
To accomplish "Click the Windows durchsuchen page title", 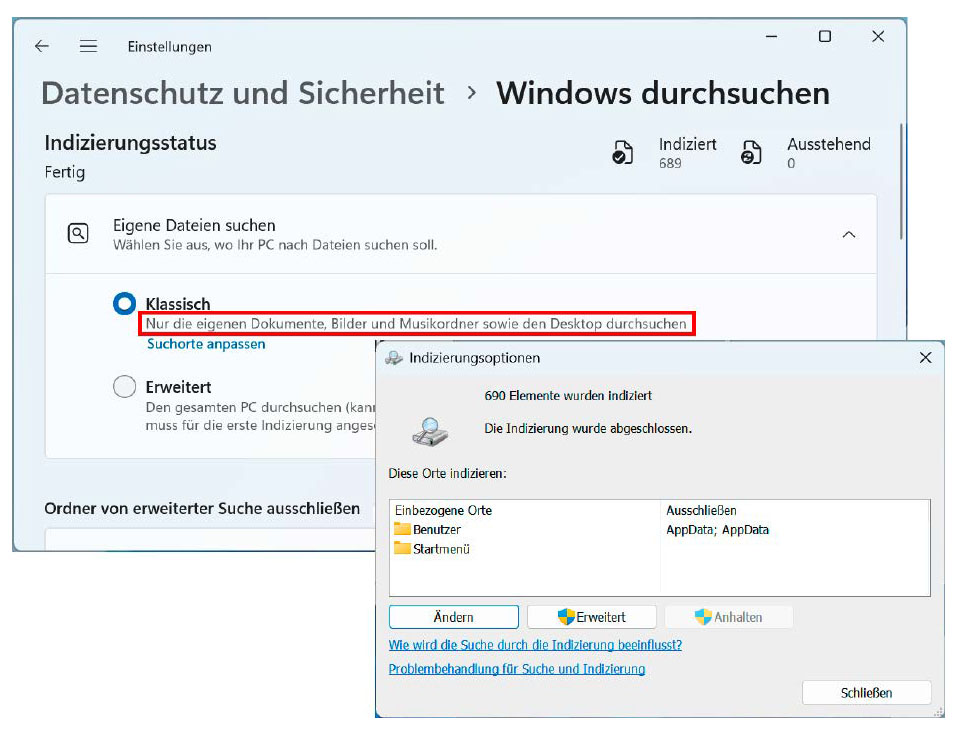I will click(663, 94).
